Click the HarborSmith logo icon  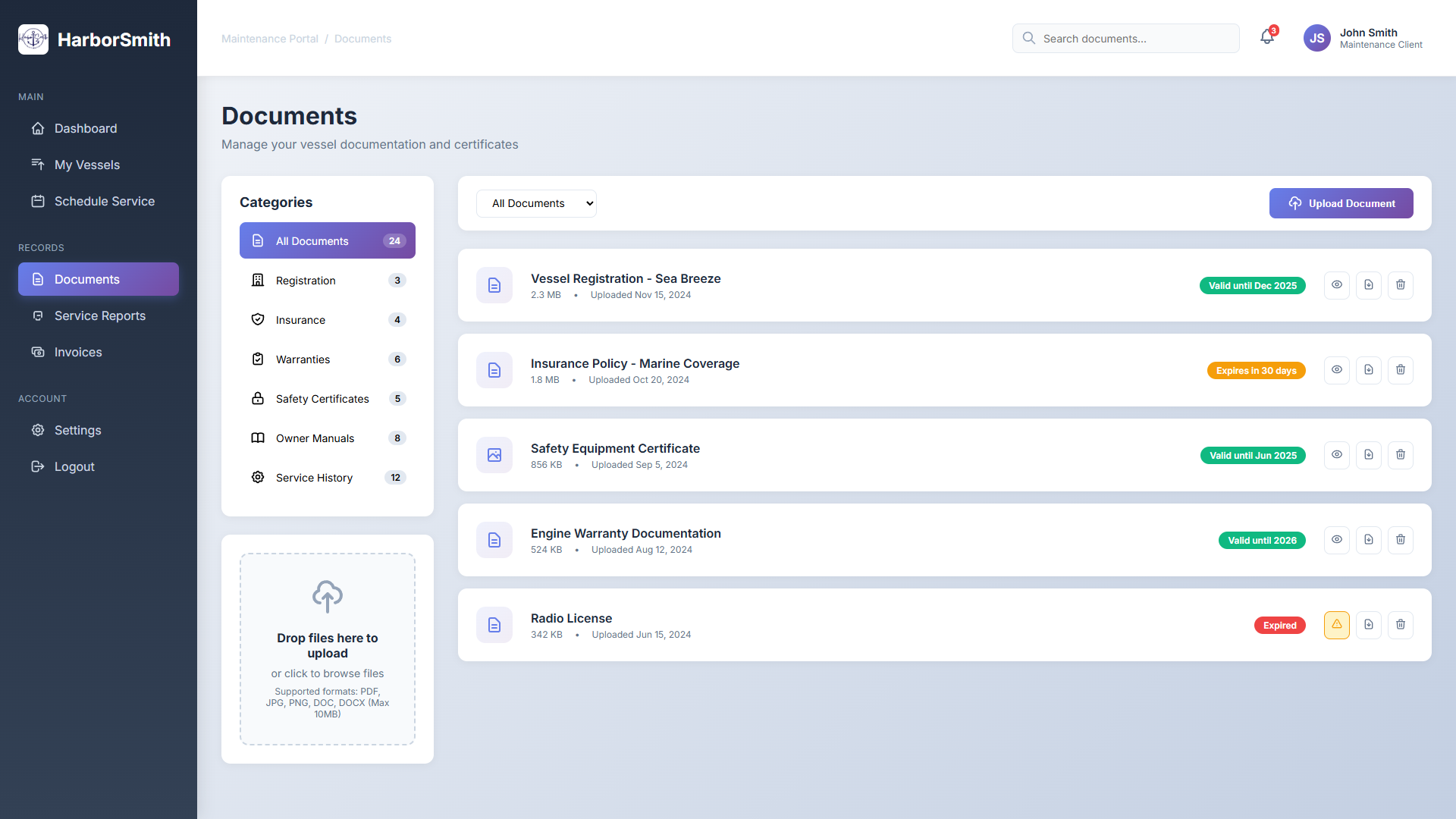(33, 39)
